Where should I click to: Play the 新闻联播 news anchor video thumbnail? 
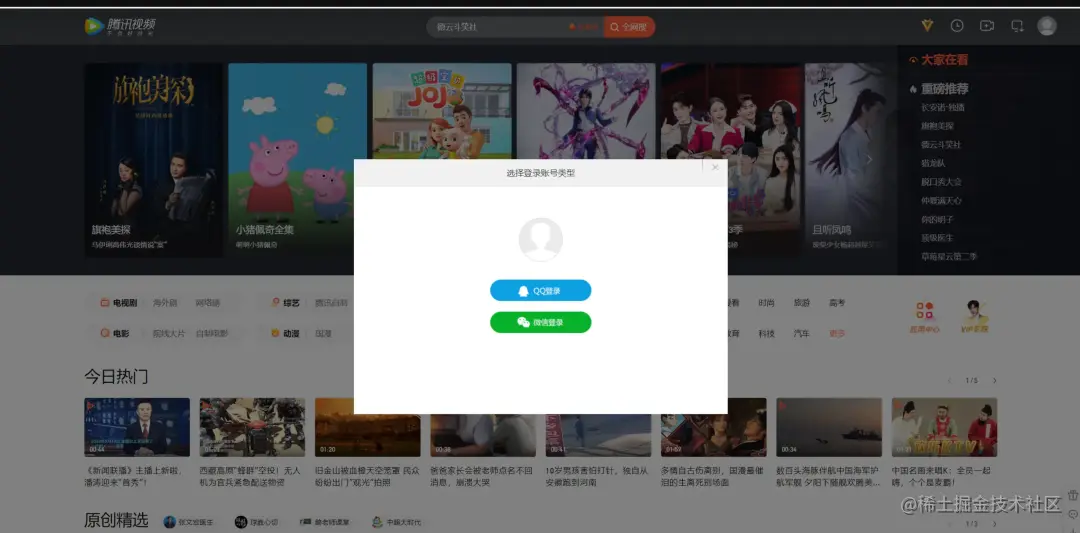137,427
